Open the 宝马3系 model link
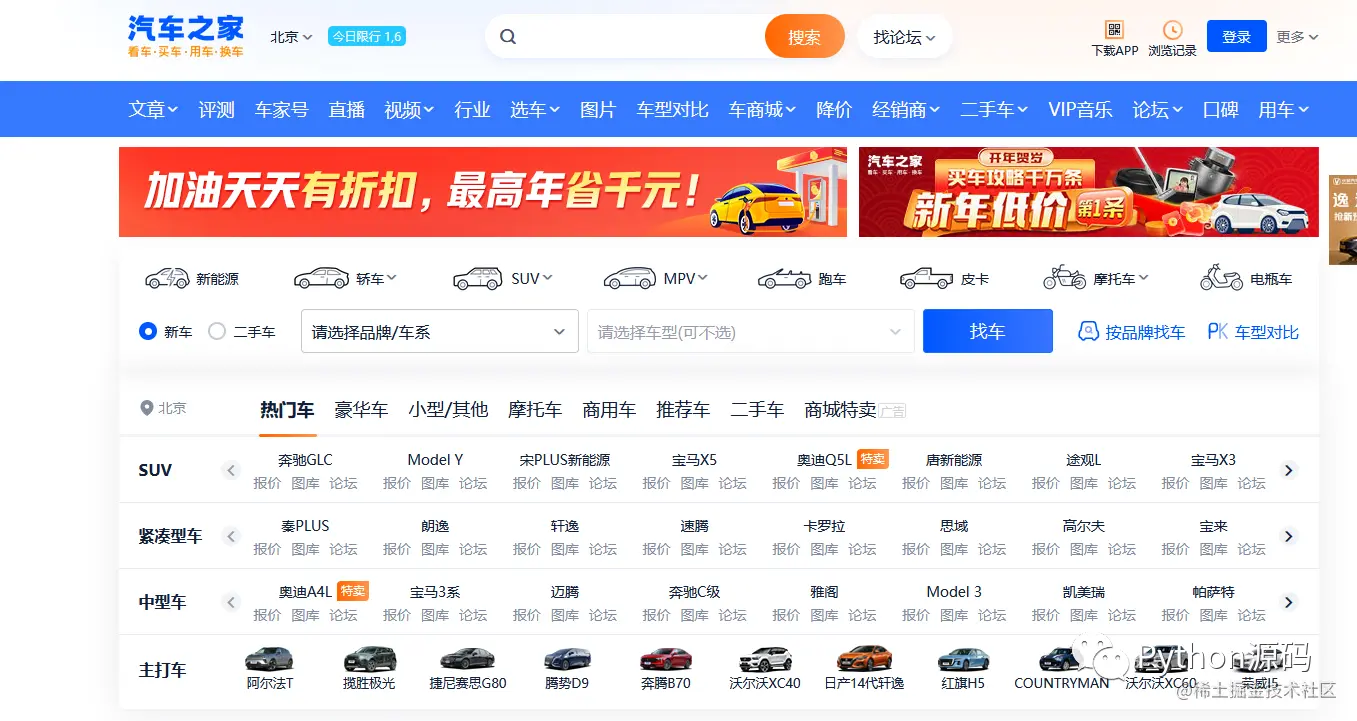The width and height of the screenshot is (1357, 721). coord(435,592)
